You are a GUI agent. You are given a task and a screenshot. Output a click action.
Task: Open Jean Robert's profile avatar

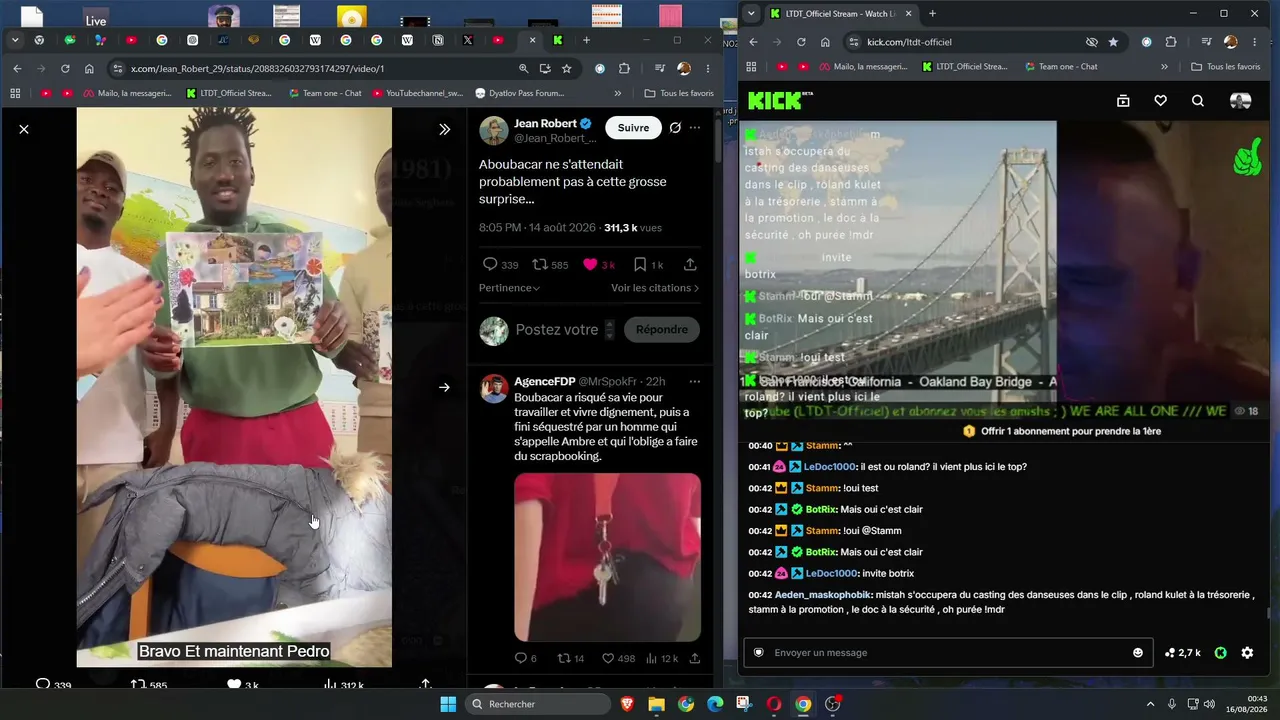[x=494, y=130]
